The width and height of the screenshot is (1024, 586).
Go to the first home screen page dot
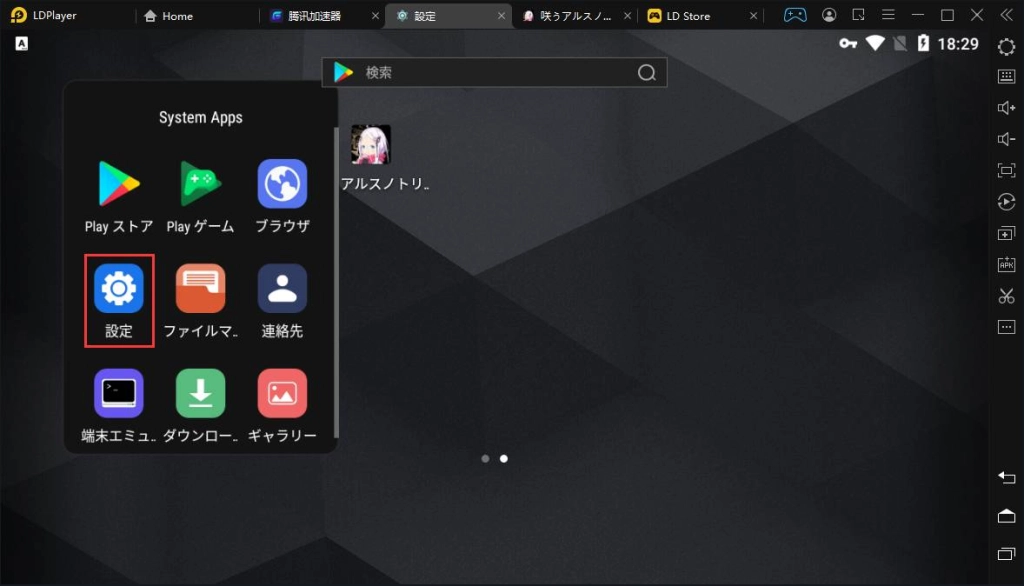[485, 459]
